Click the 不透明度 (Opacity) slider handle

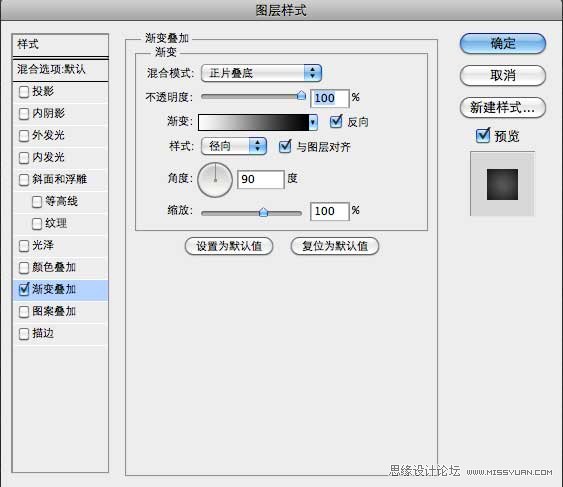pos(301,96)
